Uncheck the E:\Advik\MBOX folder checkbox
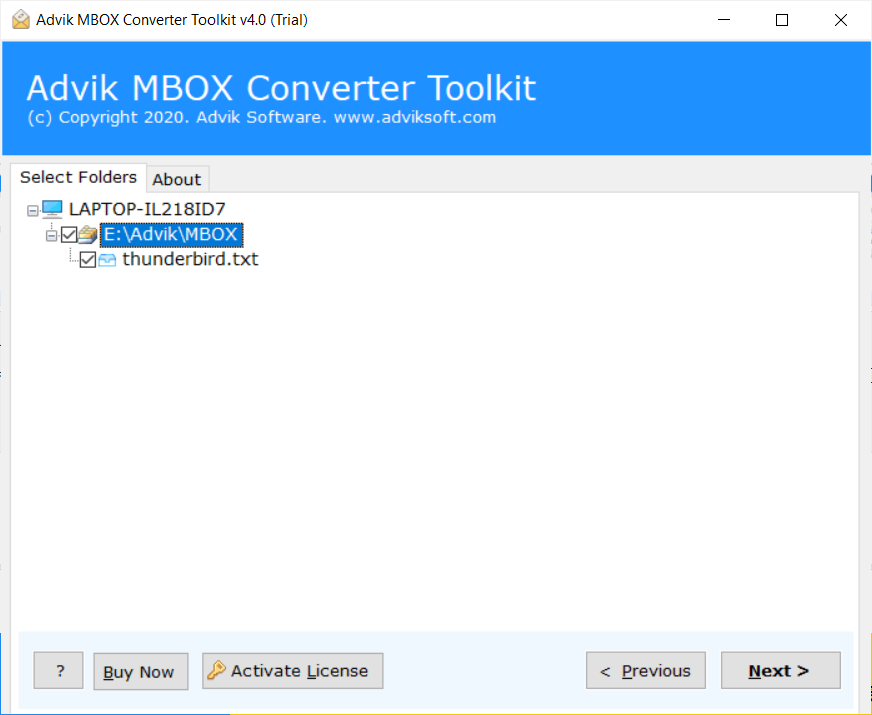 pyautogui.click(x=68, y=234)
